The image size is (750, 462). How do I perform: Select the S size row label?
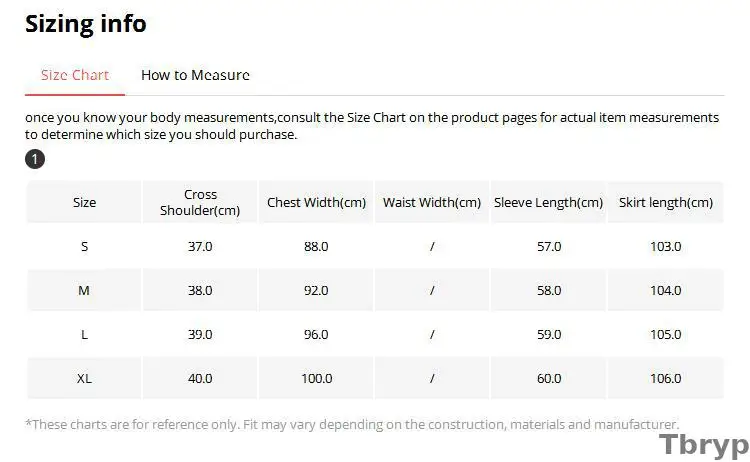tap(84, 246)
